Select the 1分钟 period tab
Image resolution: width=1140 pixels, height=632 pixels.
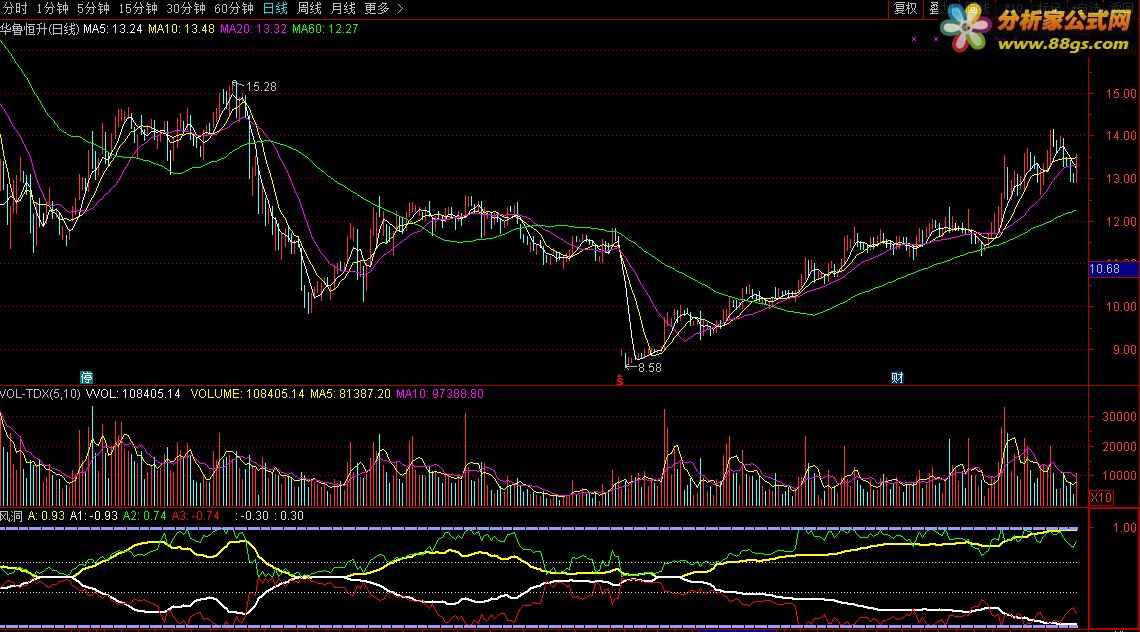click(x=52, y=9)
